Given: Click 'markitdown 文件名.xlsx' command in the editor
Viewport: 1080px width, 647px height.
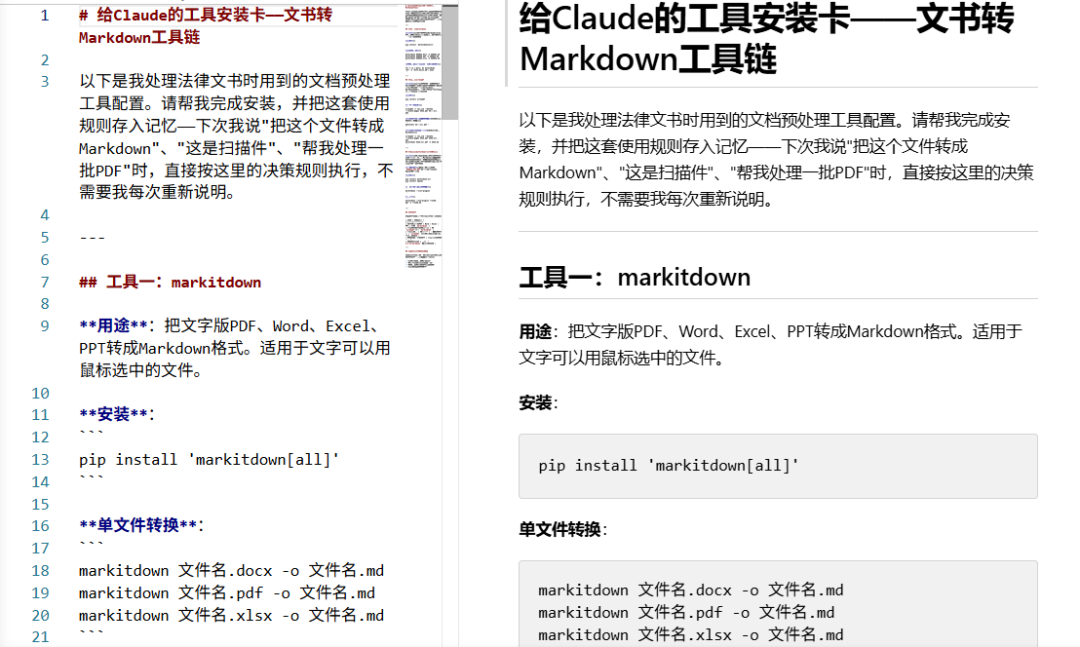Looking at the screenshot, I should [231, 615].
